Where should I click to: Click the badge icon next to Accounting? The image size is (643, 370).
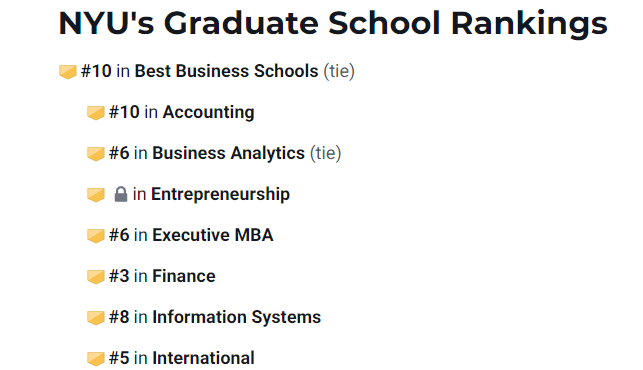(96, 112)
